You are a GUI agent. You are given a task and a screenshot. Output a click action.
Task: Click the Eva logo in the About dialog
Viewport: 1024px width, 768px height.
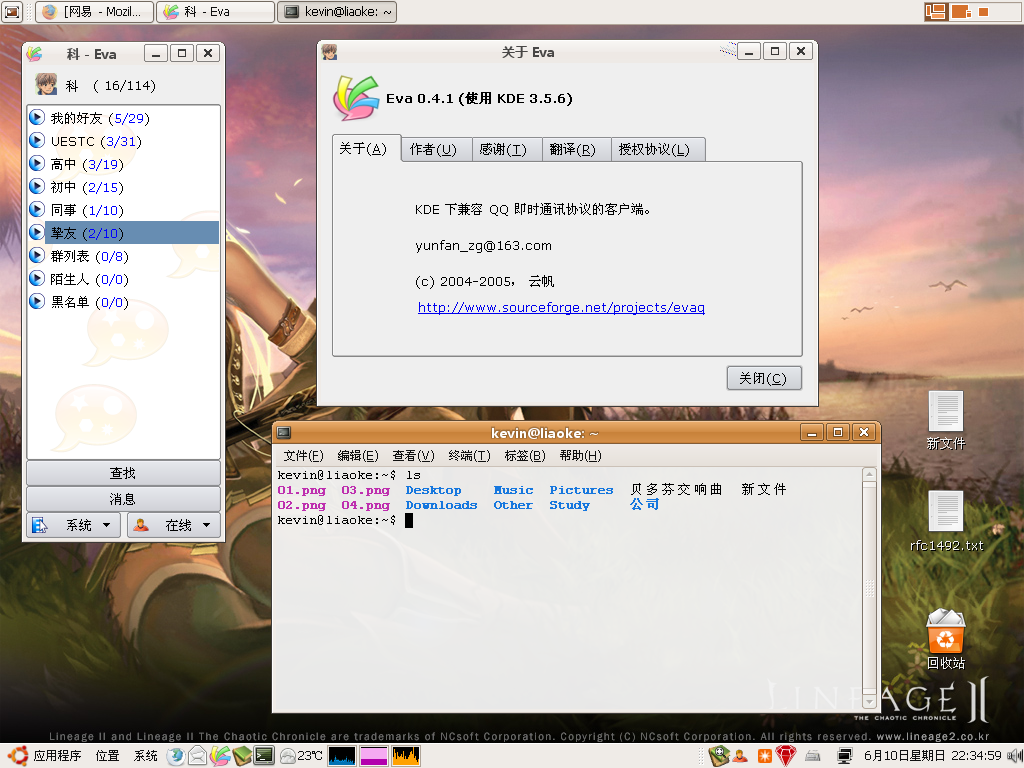pos(356,98)
